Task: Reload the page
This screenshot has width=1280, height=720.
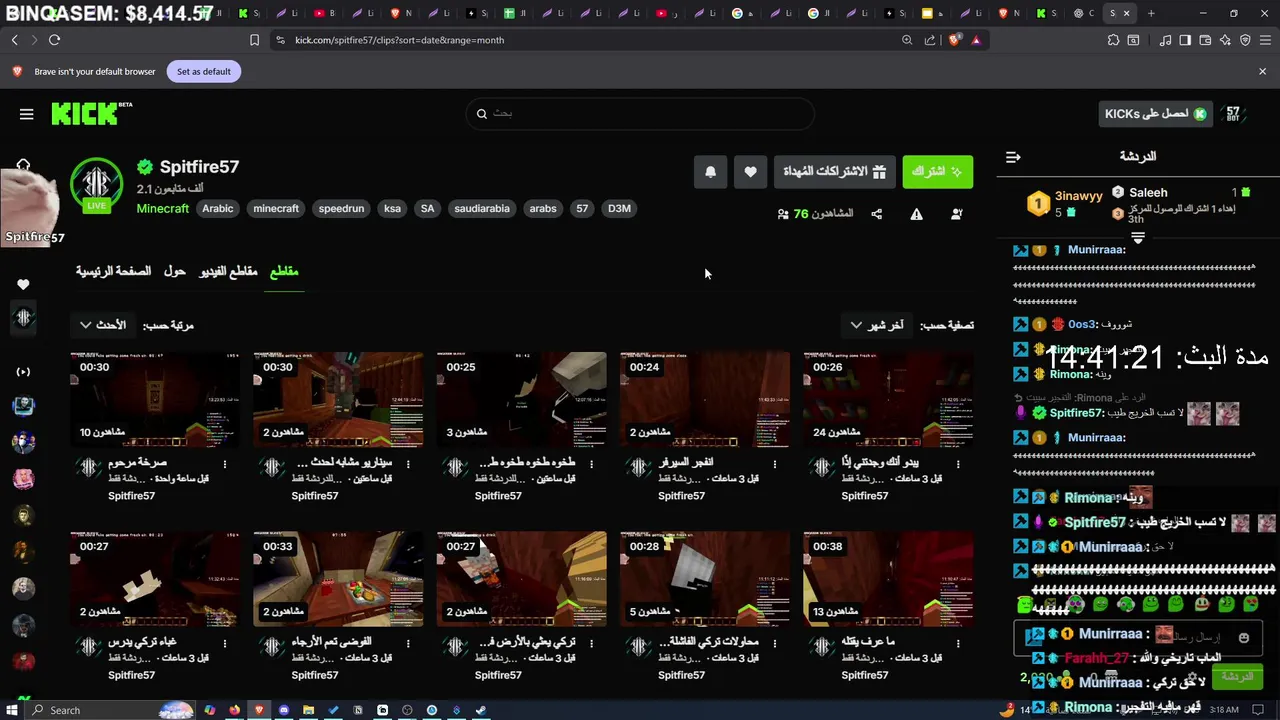Action: point(54,40)
